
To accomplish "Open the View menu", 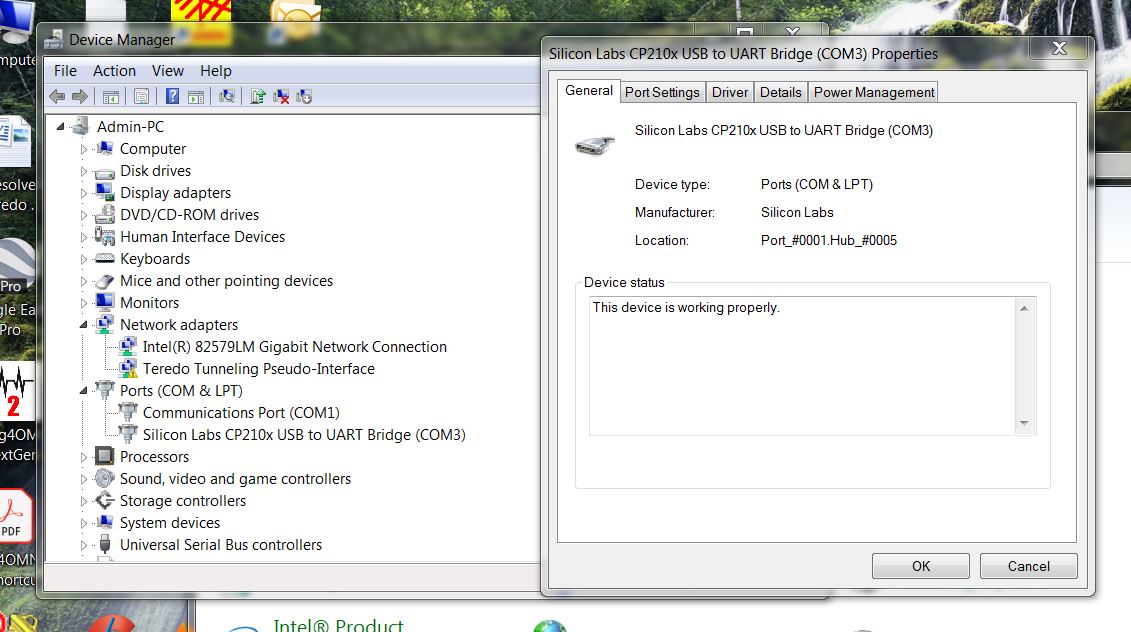I will 167,71.
